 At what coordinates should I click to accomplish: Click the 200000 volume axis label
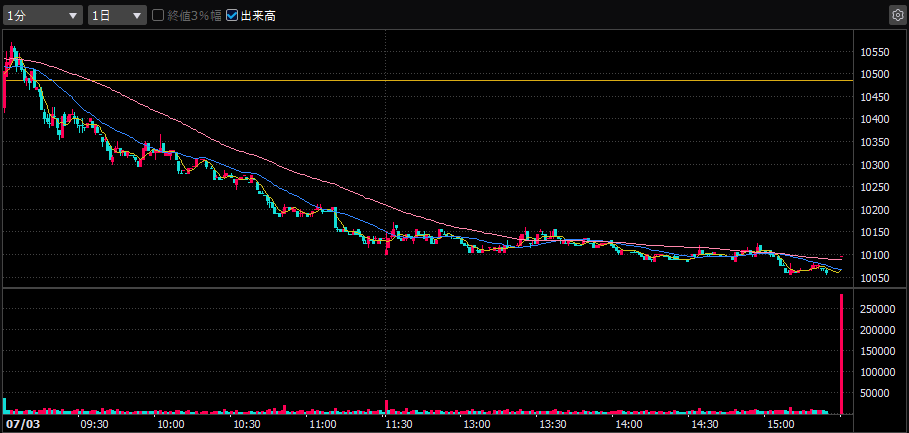click(x=877, y=330)
